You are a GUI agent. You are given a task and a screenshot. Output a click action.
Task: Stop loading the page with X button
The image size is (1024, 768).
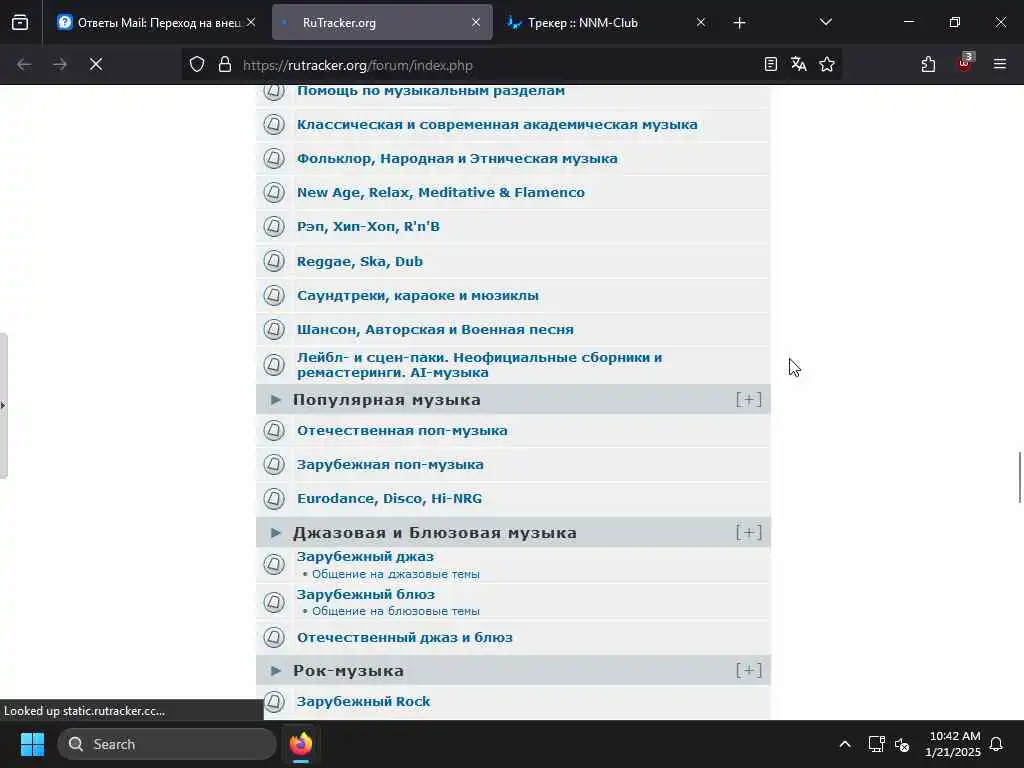(96, 64)
